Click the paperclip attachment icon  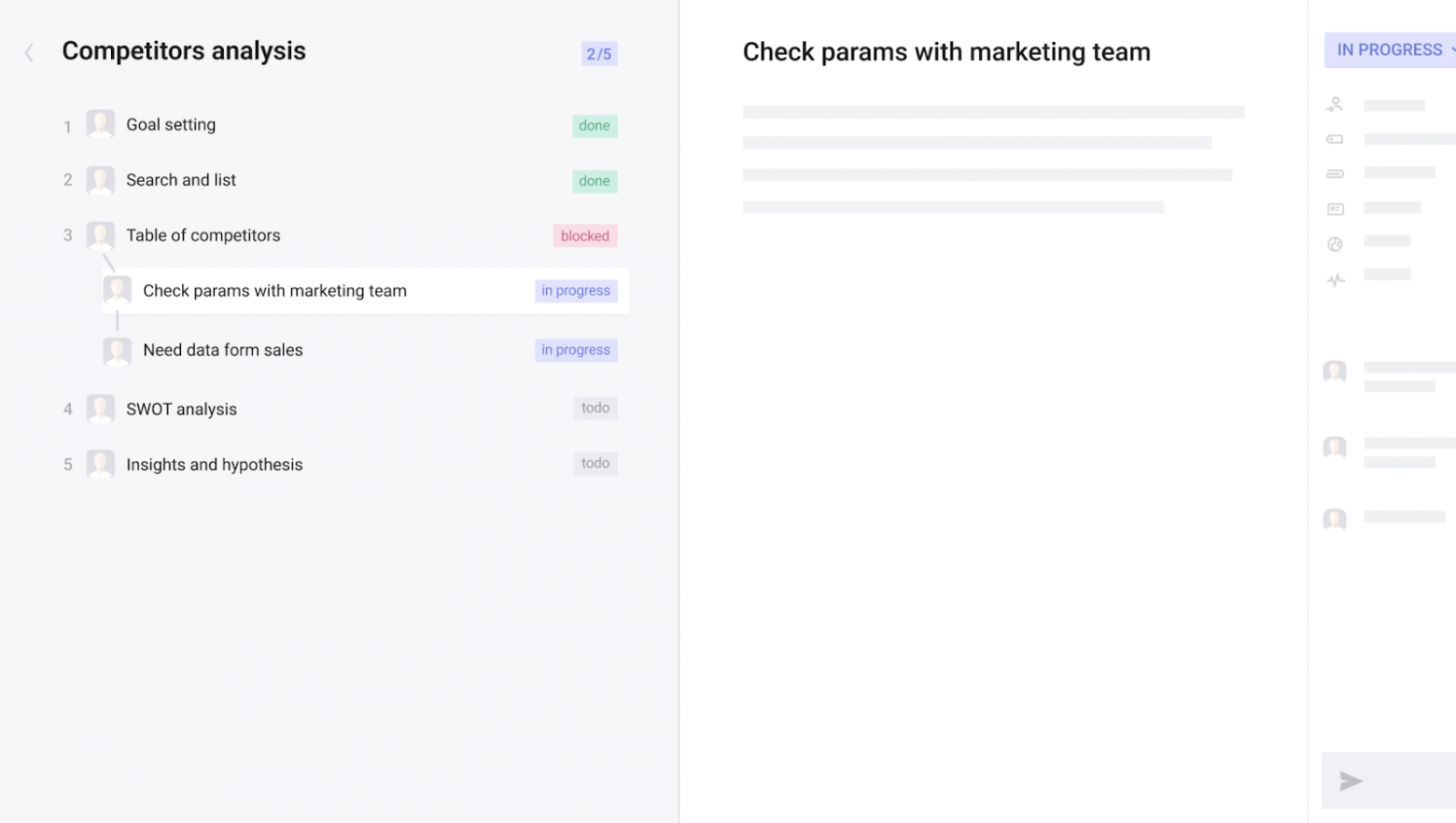[x=1335, y=174]
